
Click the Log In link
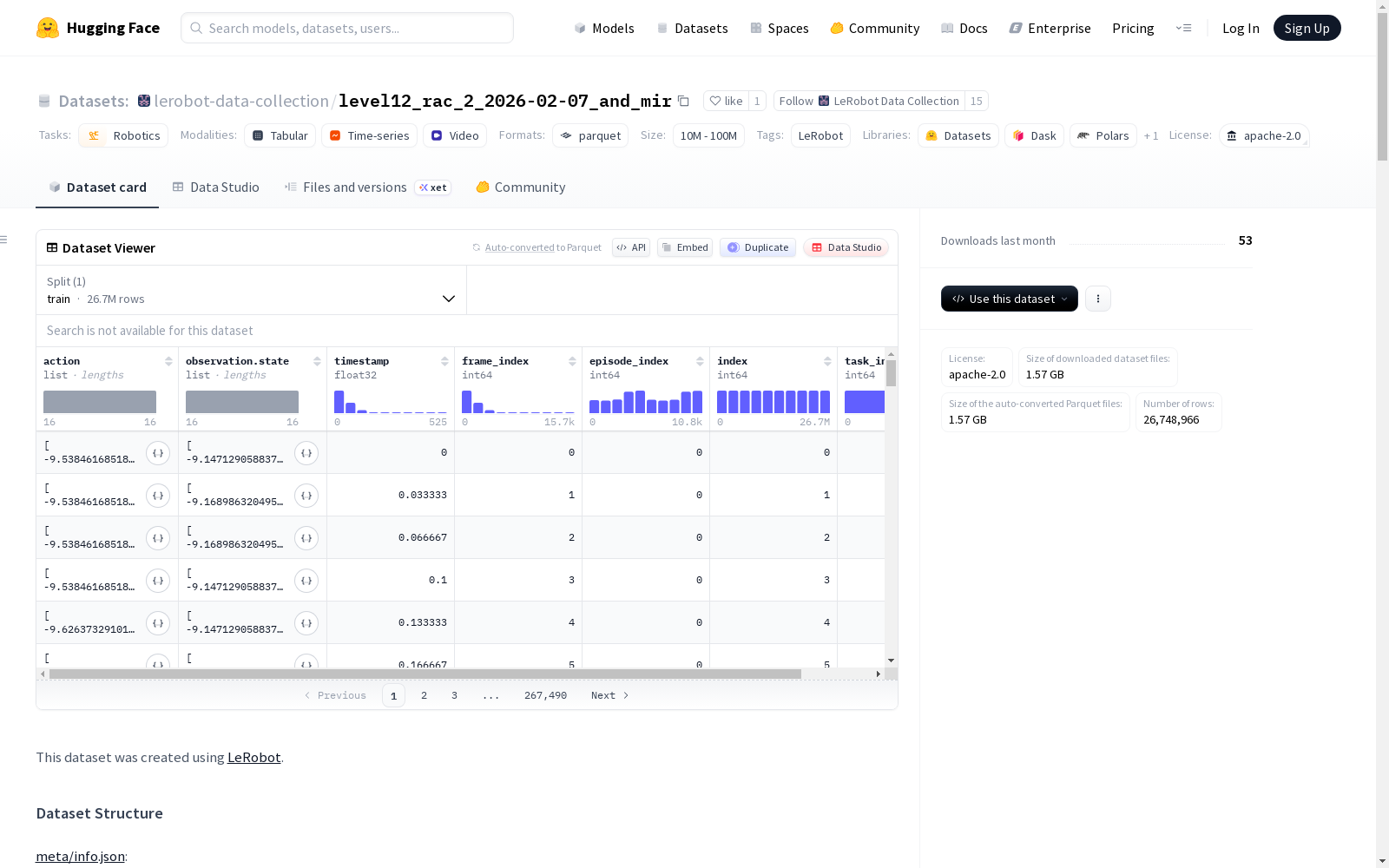pyautogui.click(x=1241, y=29)
